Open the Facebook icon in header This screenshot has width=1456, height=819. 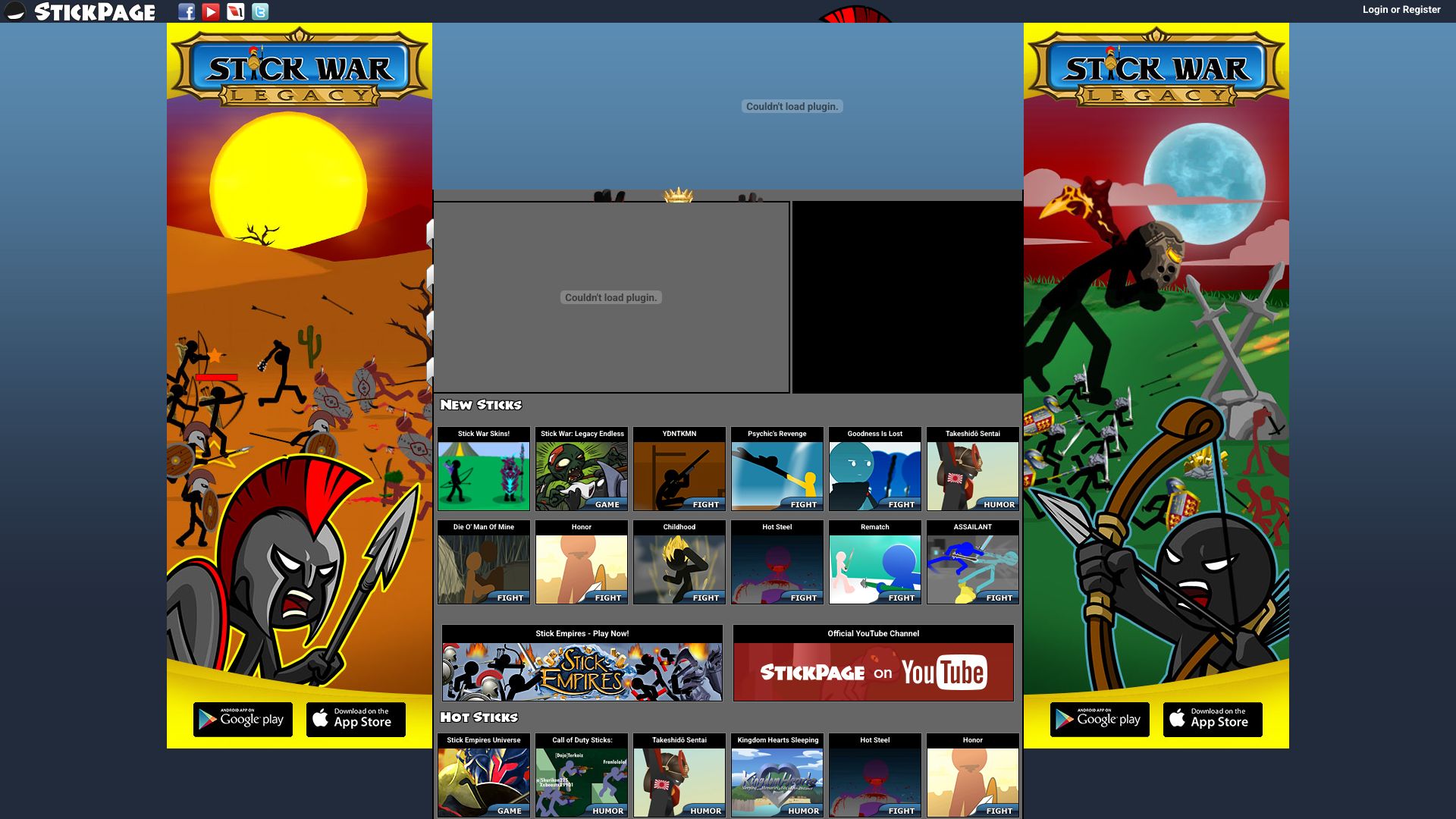click(x=187, y=11)
